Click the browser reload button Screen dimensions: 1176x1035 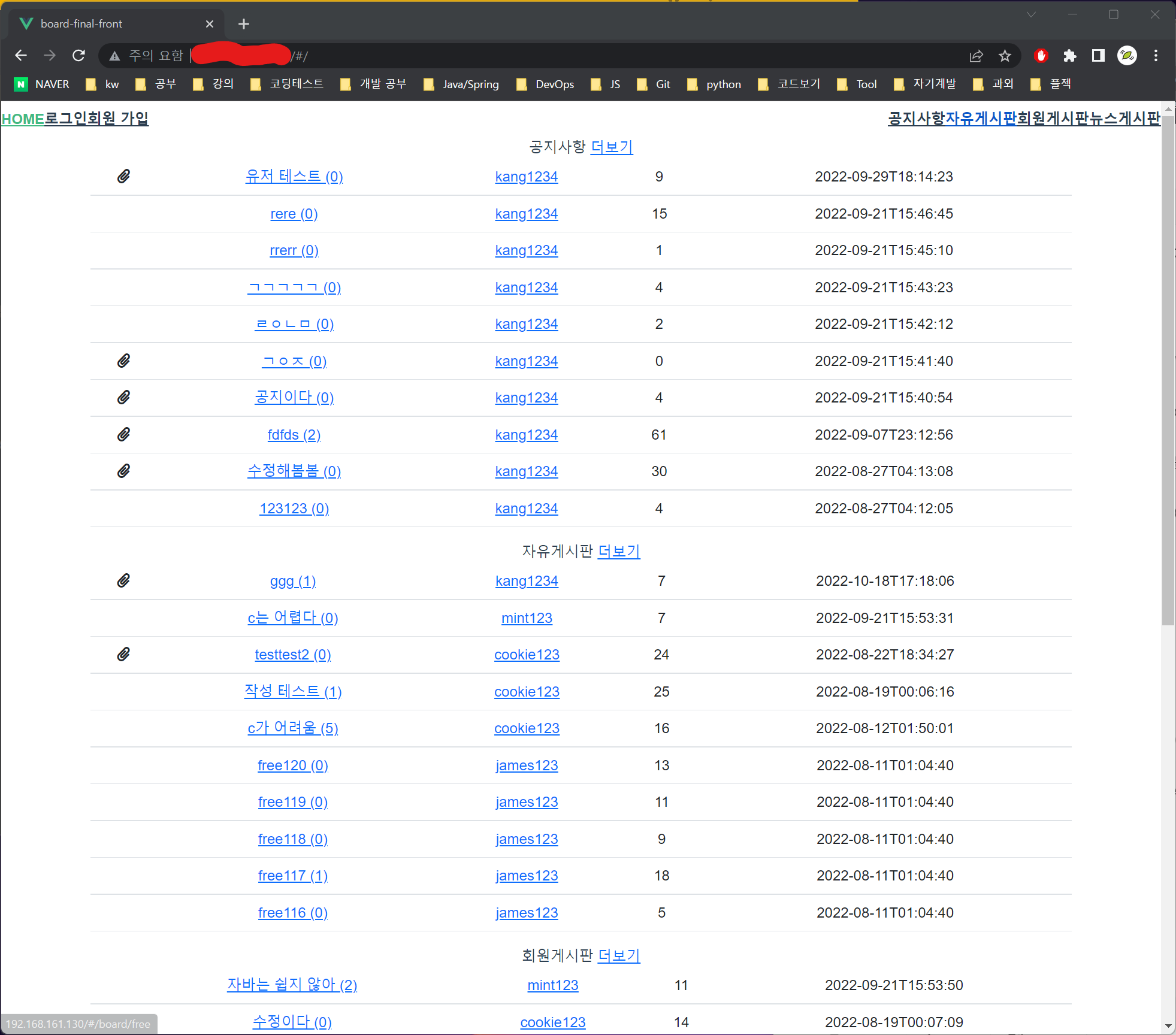pos(78,56)
